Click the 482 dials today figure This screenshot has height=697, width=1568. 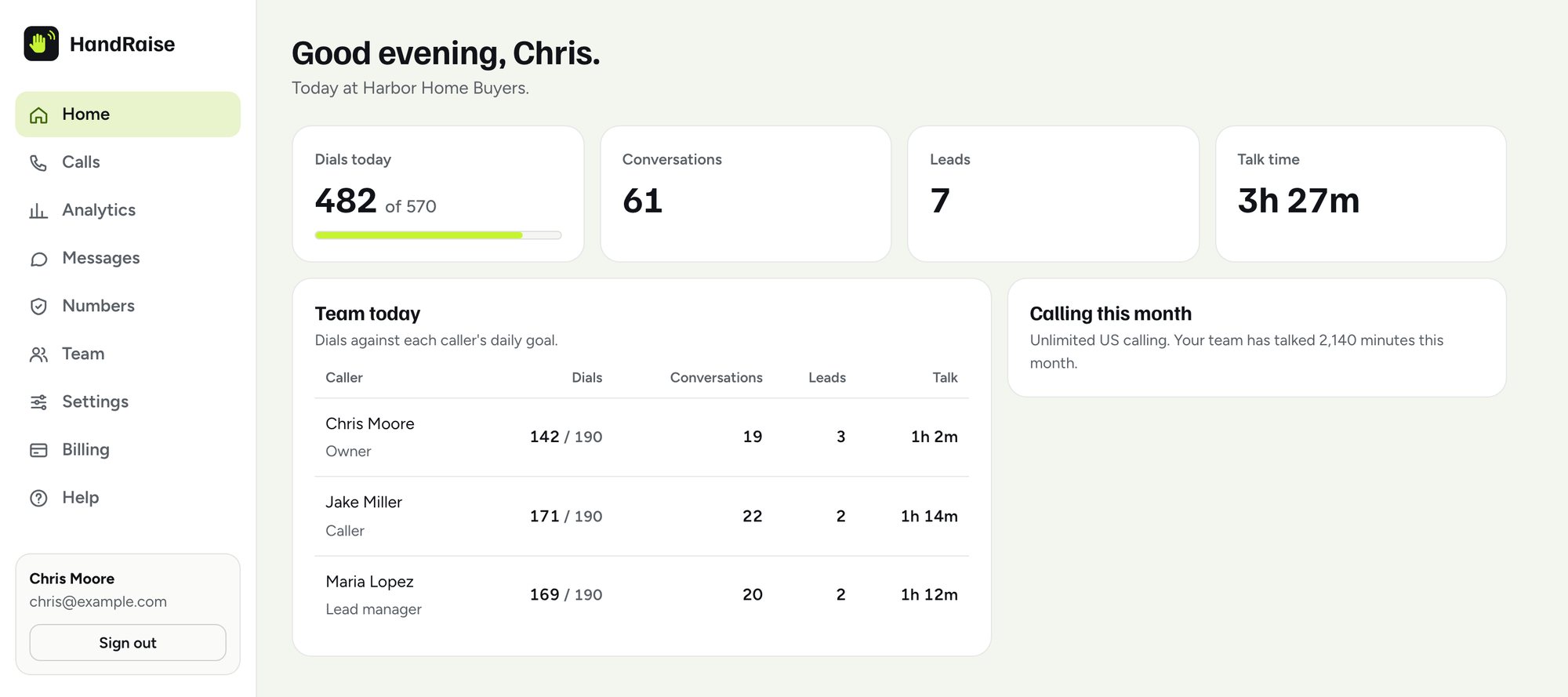[346, 201]
